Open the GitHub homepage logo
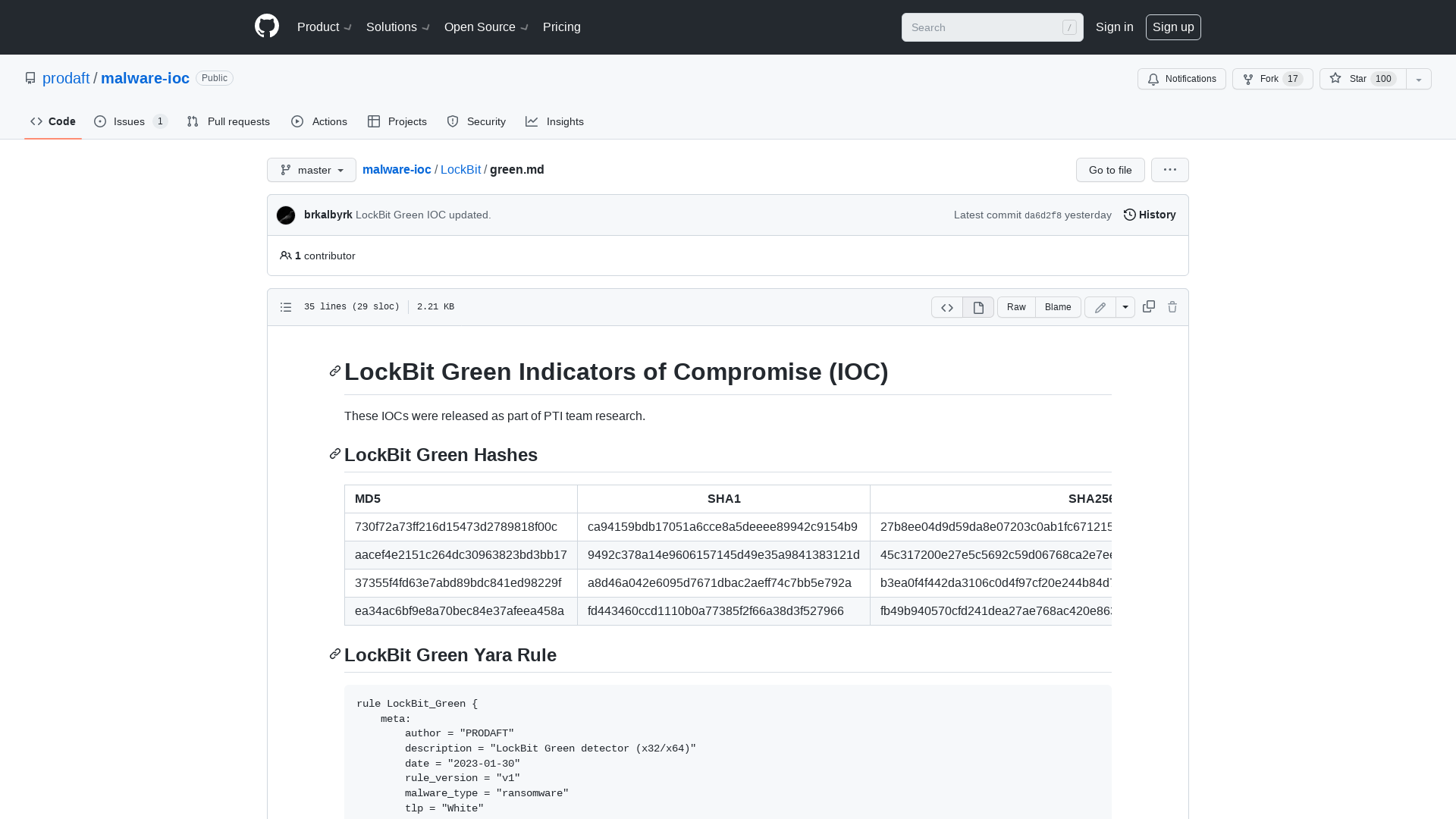 (x=267, y=27)
